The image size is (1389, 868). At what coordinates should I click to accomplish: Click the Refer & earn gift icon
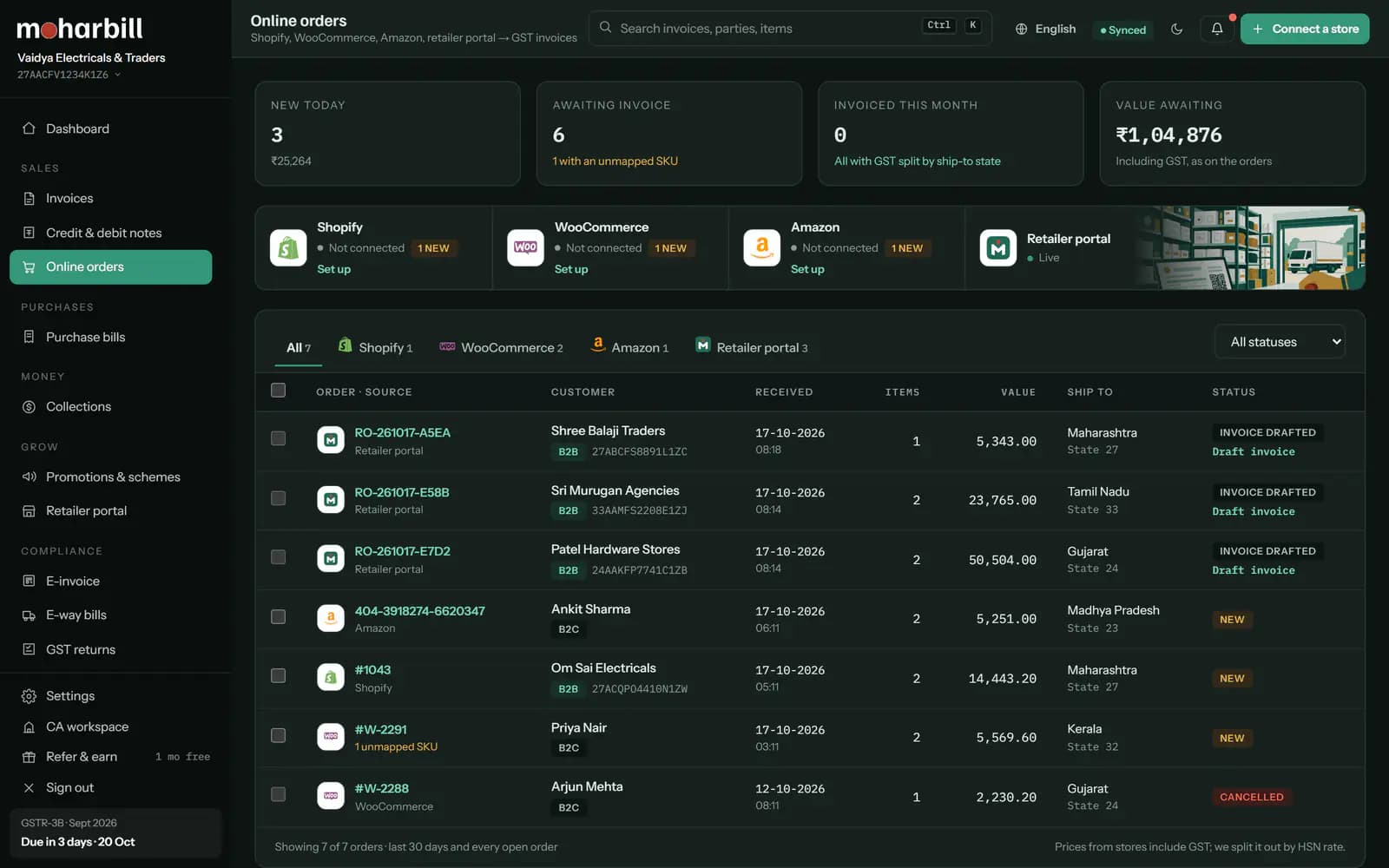click(x=29, y=757)
